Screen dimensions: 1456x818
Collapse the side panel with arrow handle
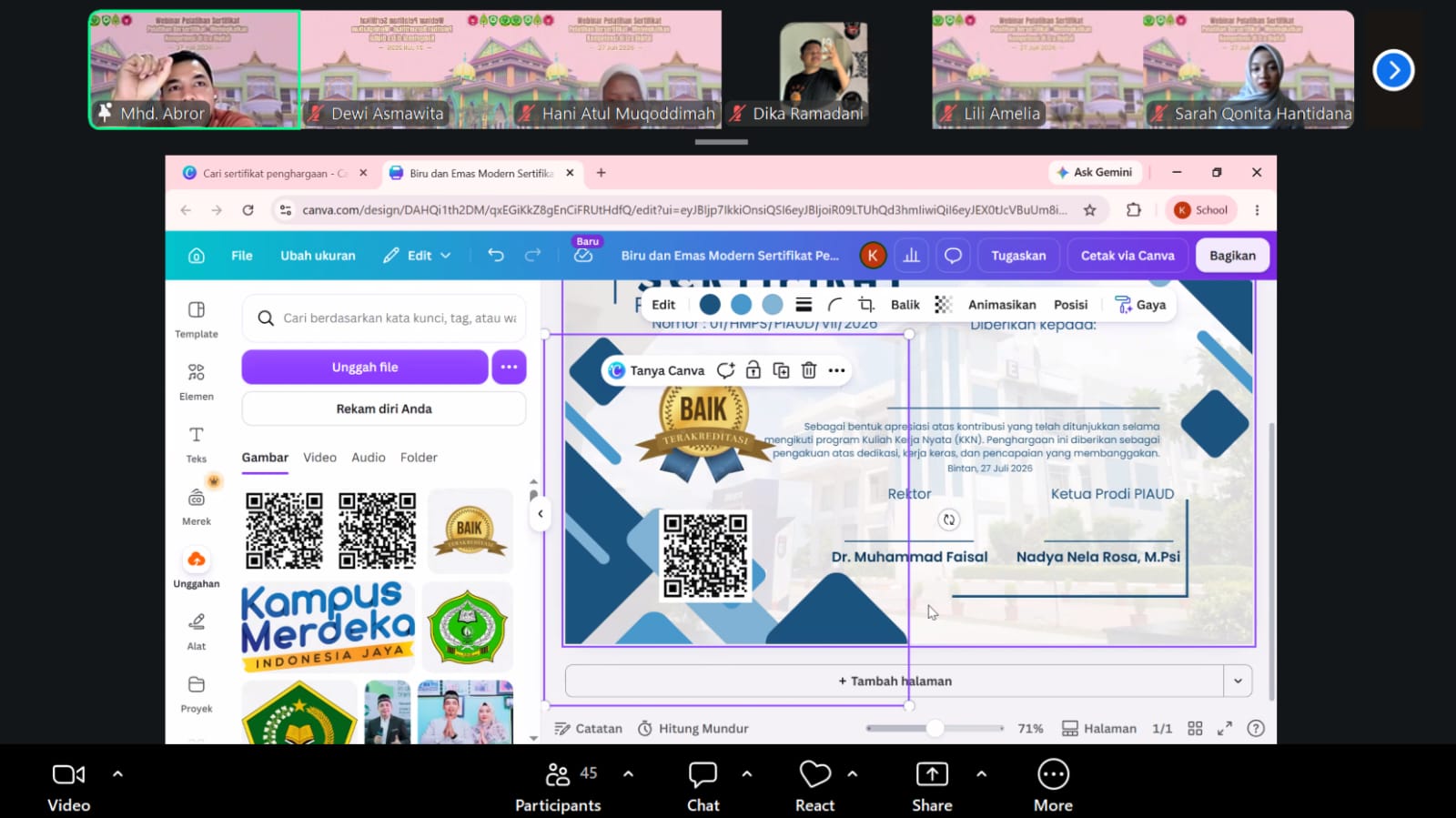pos(541,514)
